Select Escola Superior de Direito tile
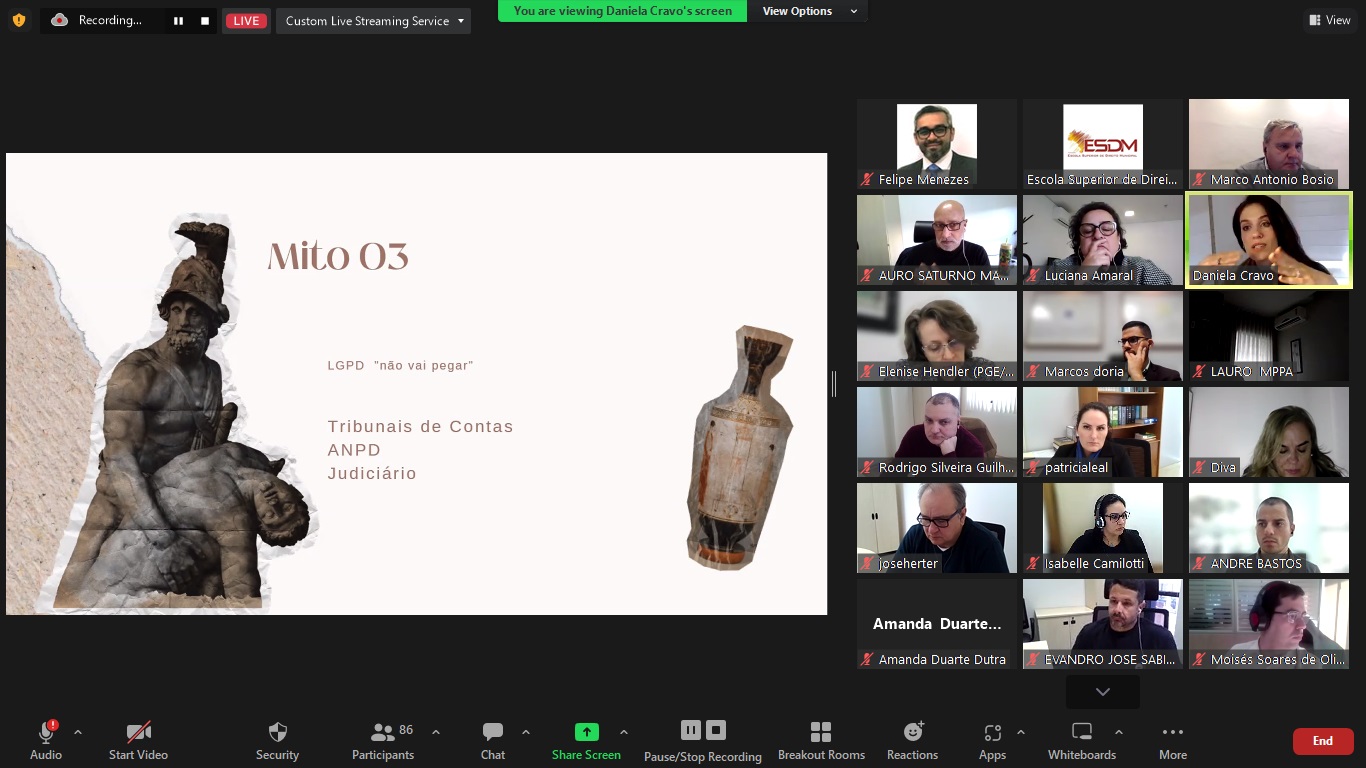This screenshot has height=768, width=1366. pyautogui.click(x=1103, y=144)
